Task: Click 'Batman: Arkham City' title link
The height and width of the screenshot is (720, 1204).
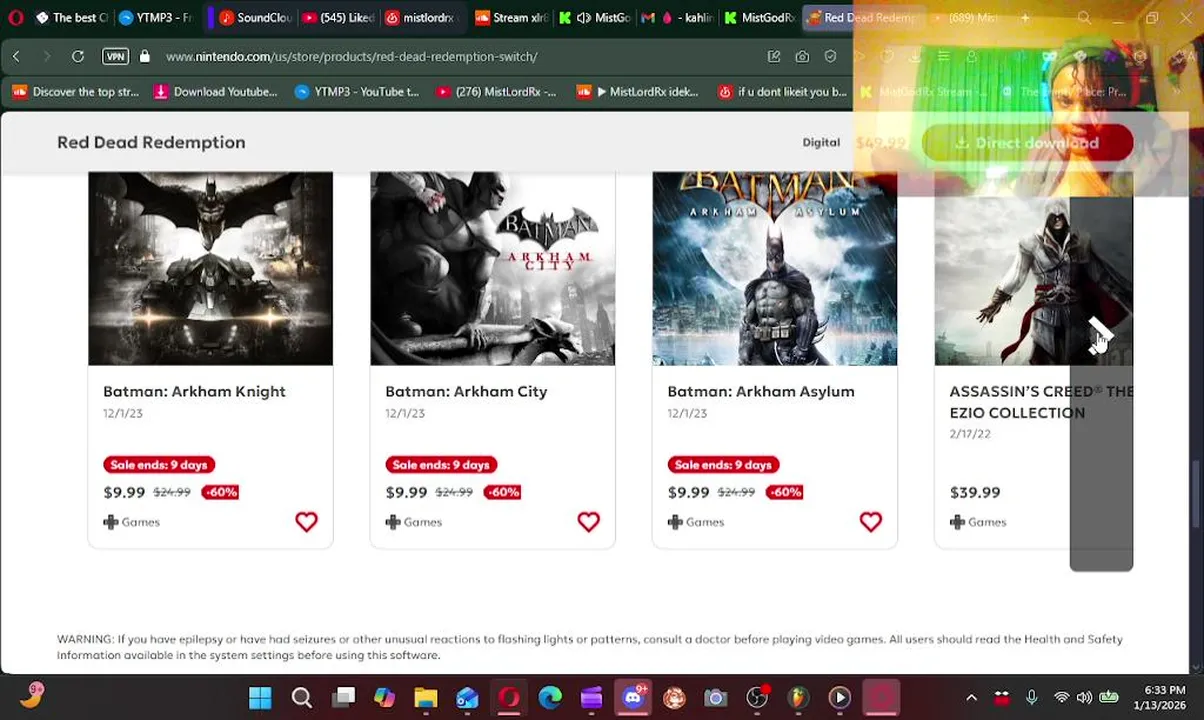Action: [x=466, y=392]
